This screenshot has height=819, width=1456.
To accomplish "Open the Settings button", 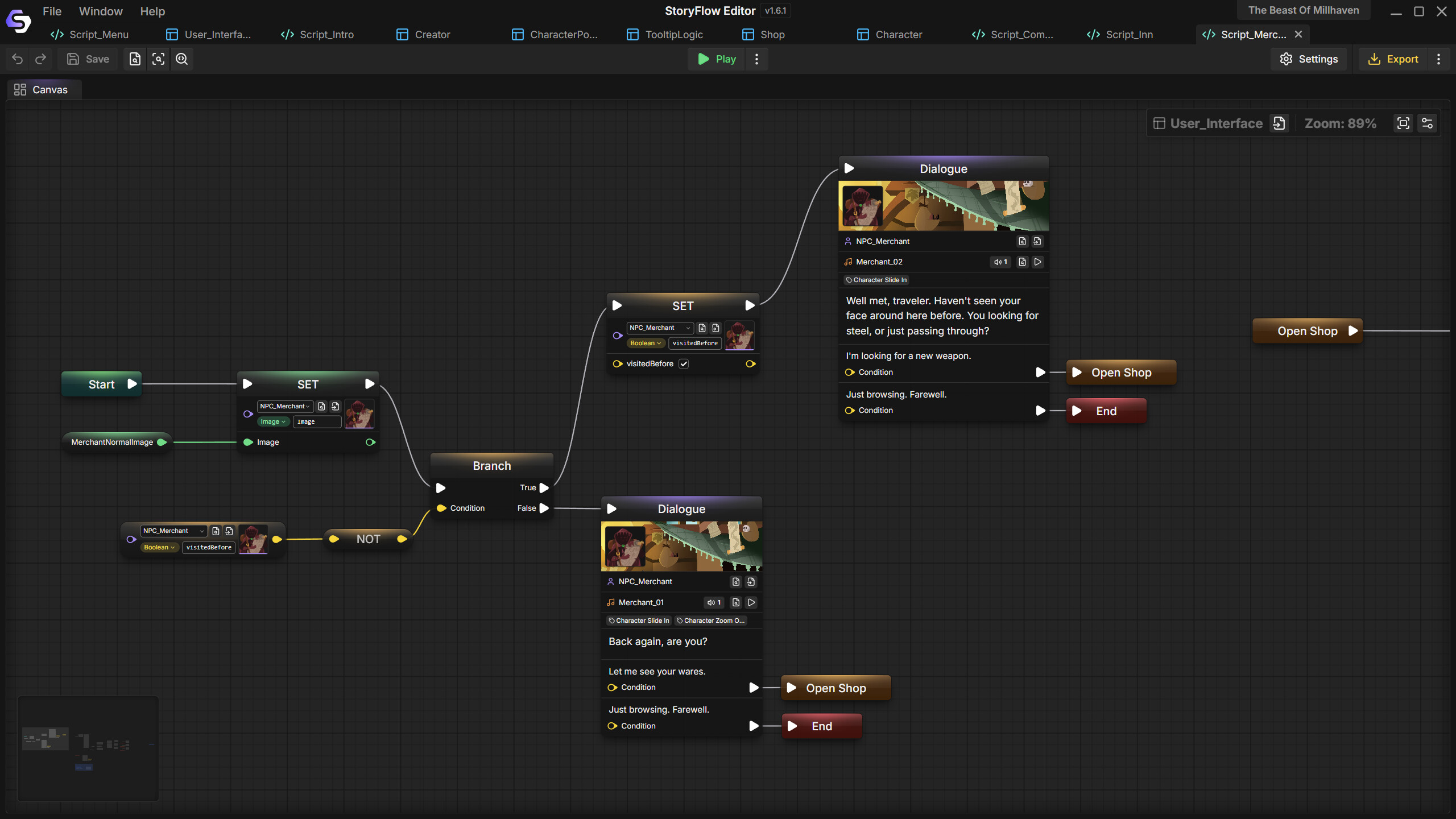I will [1309, 59].
